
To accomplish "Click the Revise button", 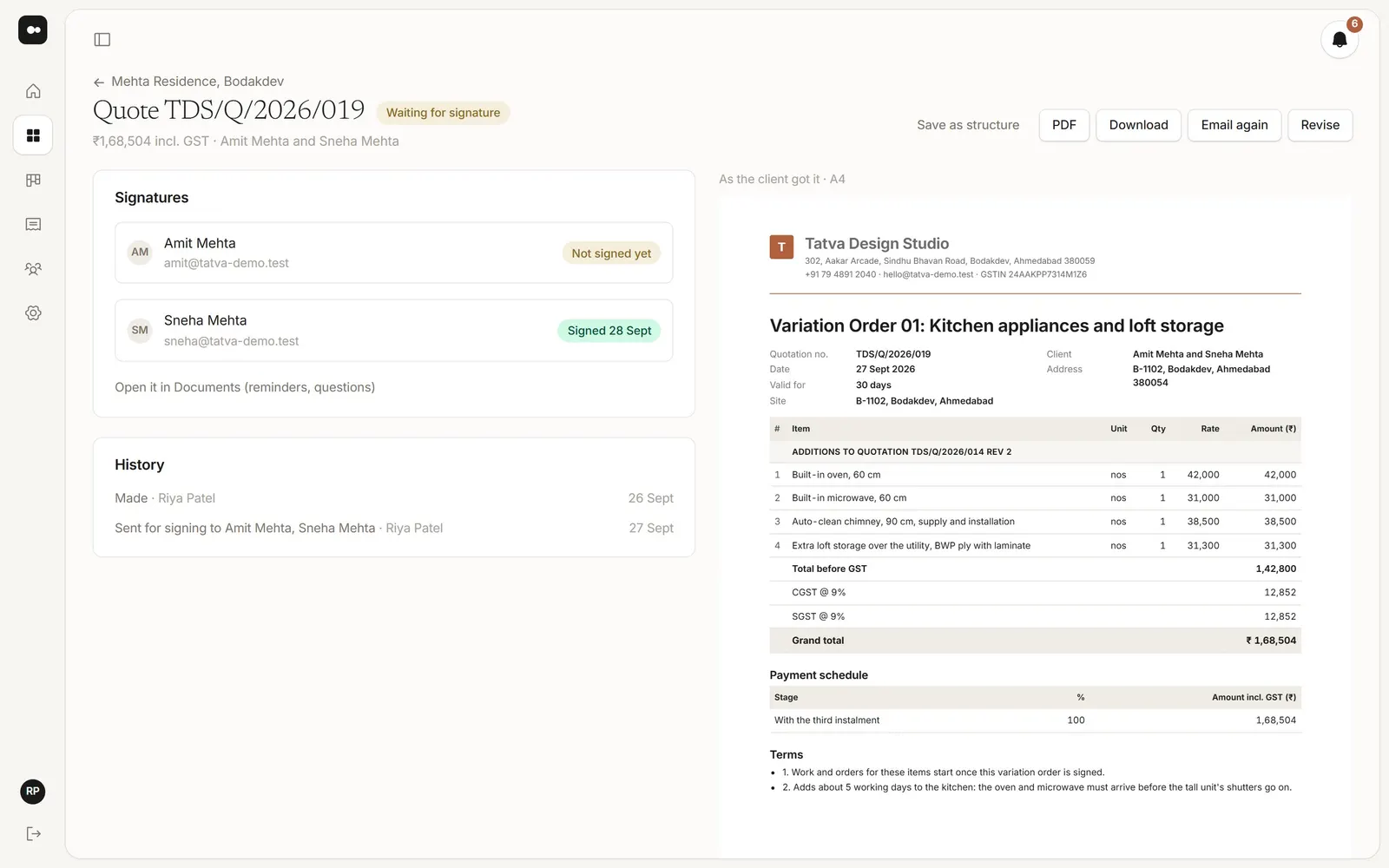I will point(1320,125).
